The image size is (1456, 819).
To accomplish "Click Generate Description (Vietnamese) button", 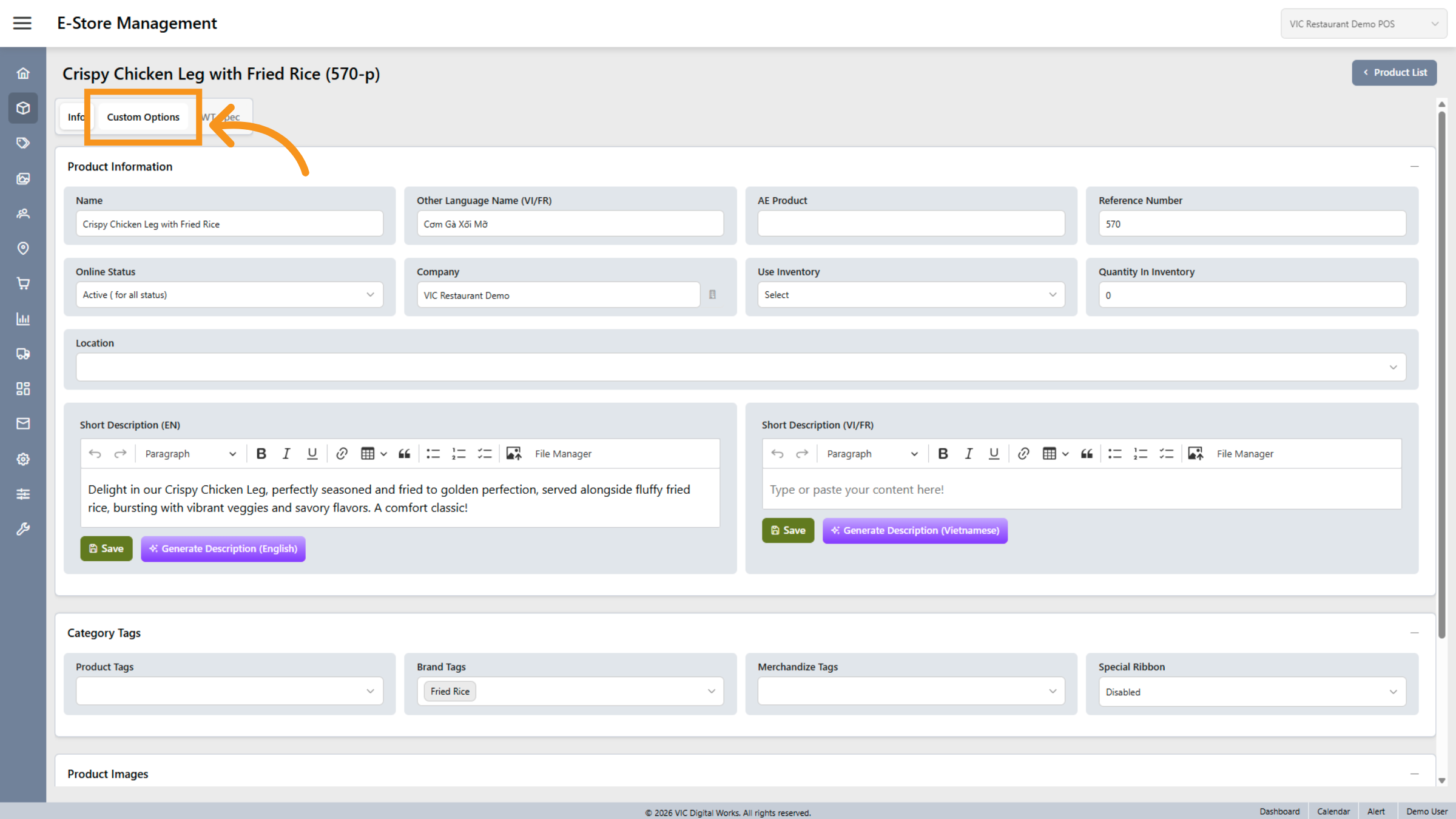I will 915,530.
